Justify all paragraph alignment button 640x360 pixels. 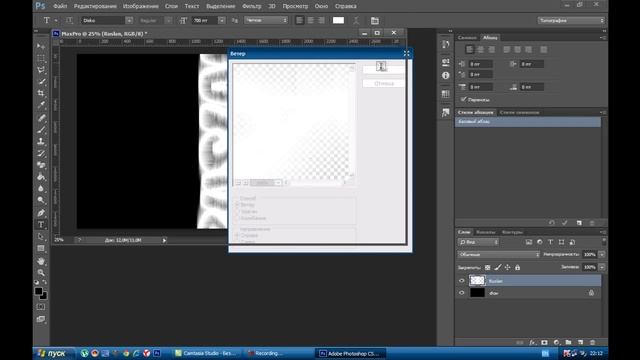543,49
